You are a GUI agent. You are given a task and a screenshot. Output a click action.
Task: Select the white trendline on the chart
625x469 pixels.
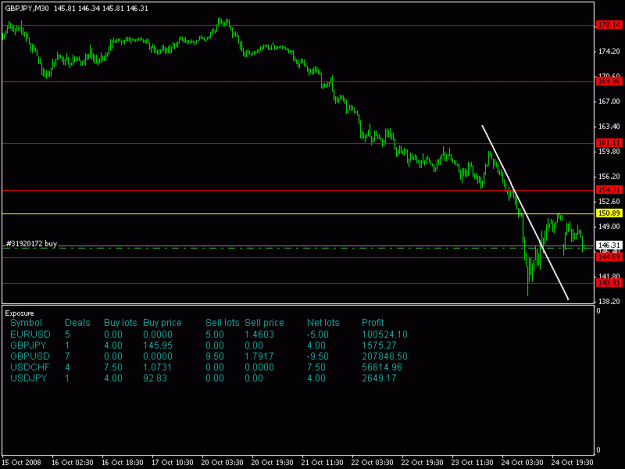[x=525, y=212]
